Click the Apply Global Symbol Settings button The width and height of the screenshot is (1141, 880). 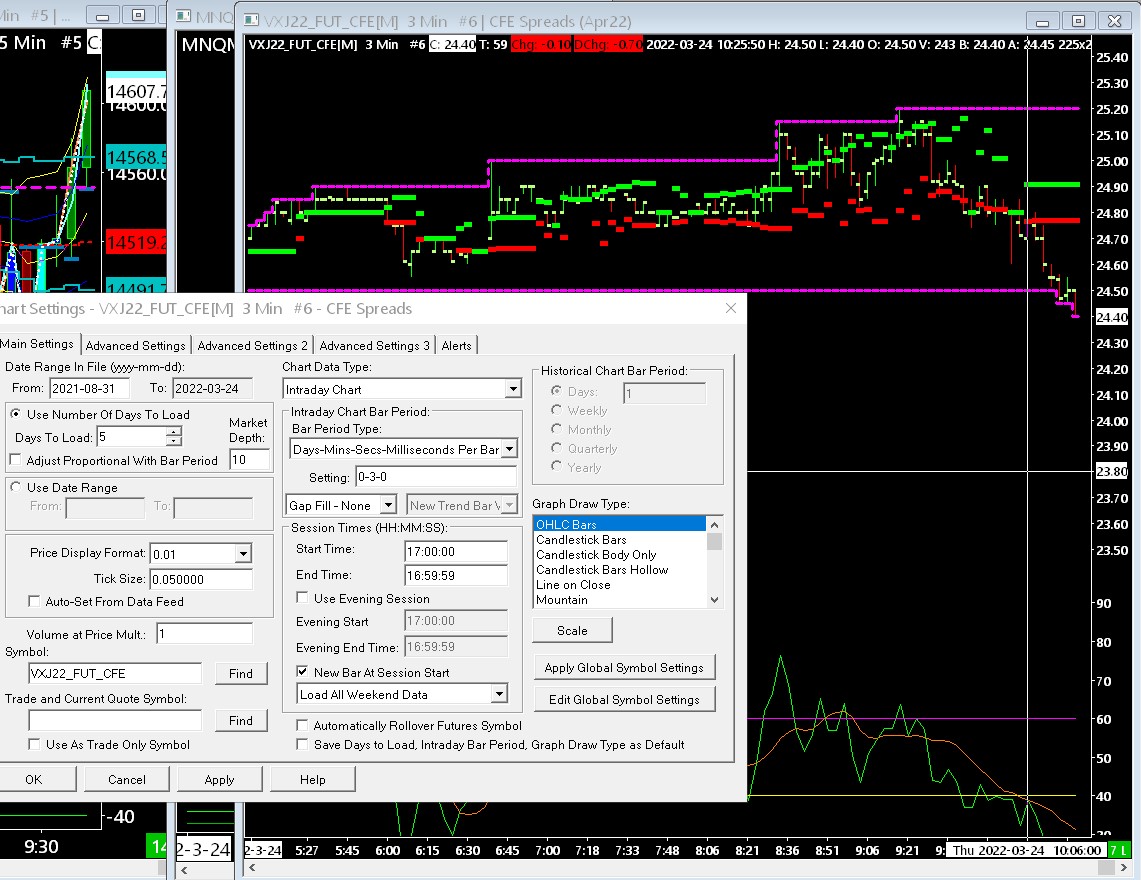click(x=623, y=667)
